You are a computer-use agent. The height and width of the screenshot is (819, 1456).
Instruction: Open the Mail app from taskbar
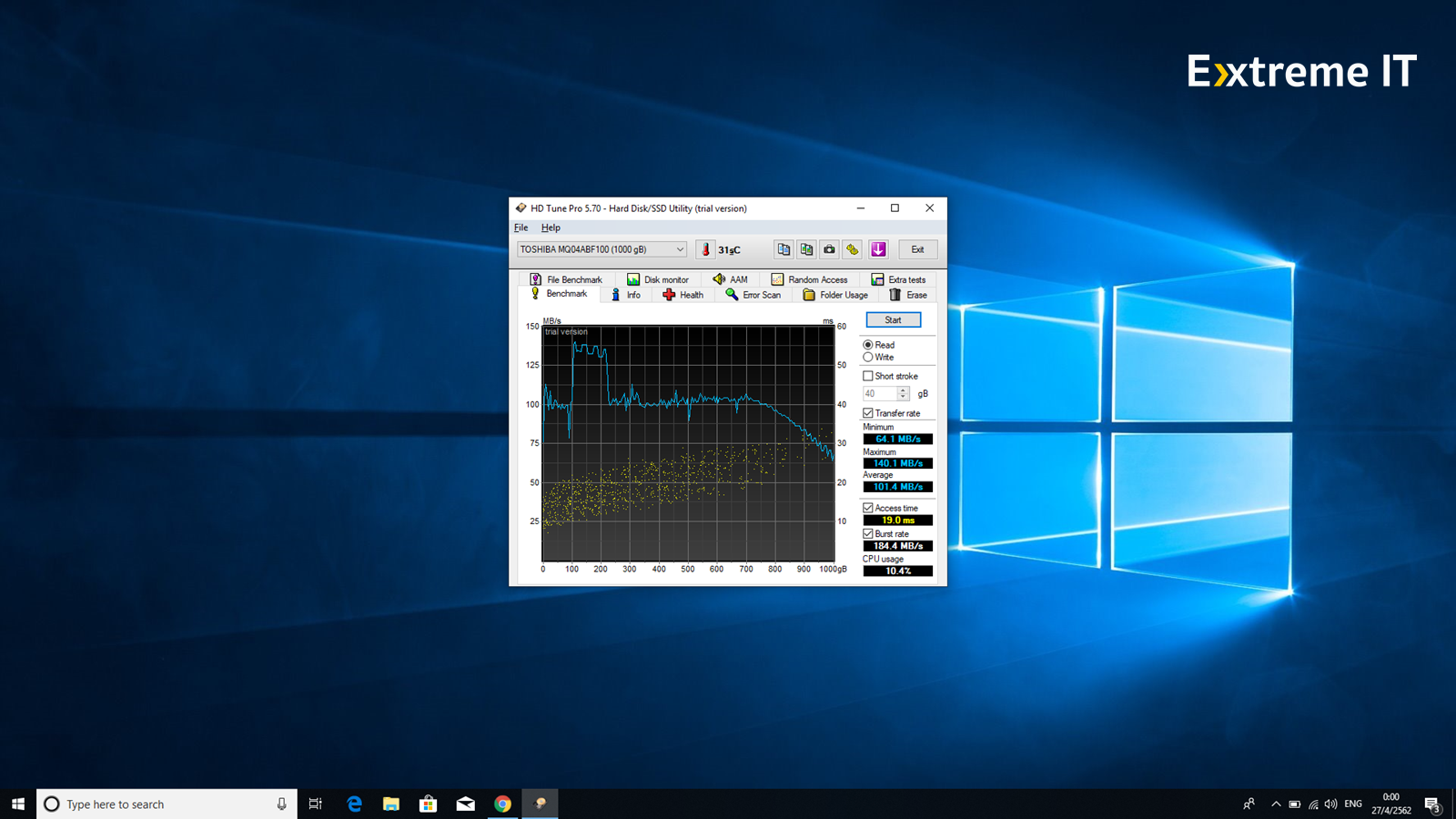[465, 804]
